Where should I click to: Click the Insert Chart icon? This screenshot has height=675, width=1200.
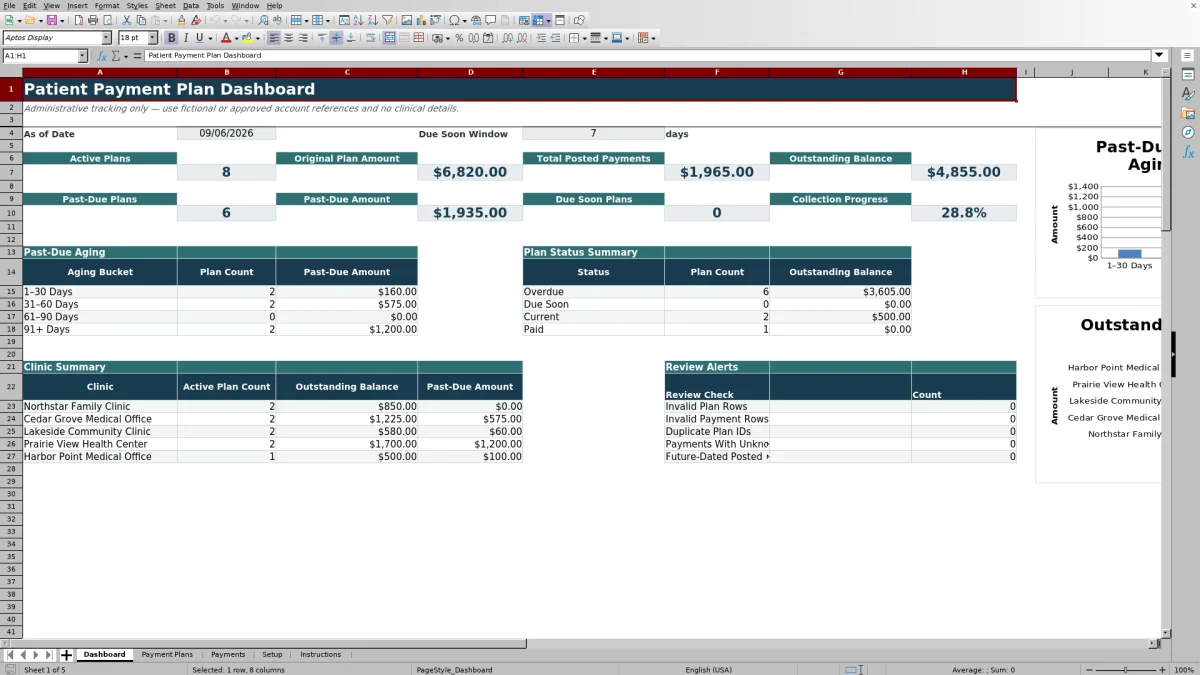pos(420,20)
